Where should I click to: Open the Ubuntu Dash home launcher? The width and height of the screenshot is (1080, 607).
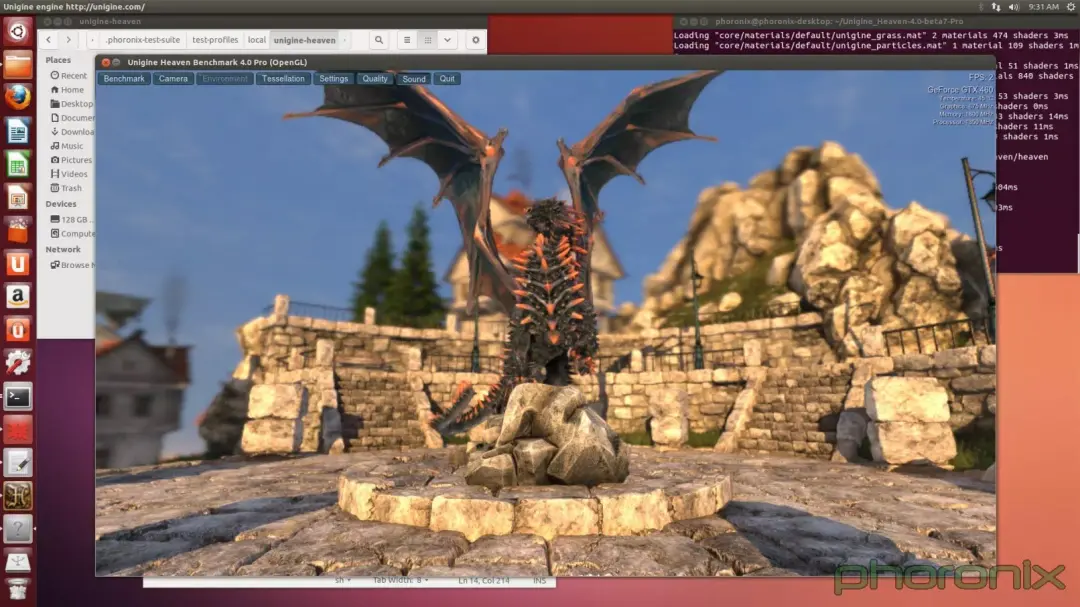point(18,31)
